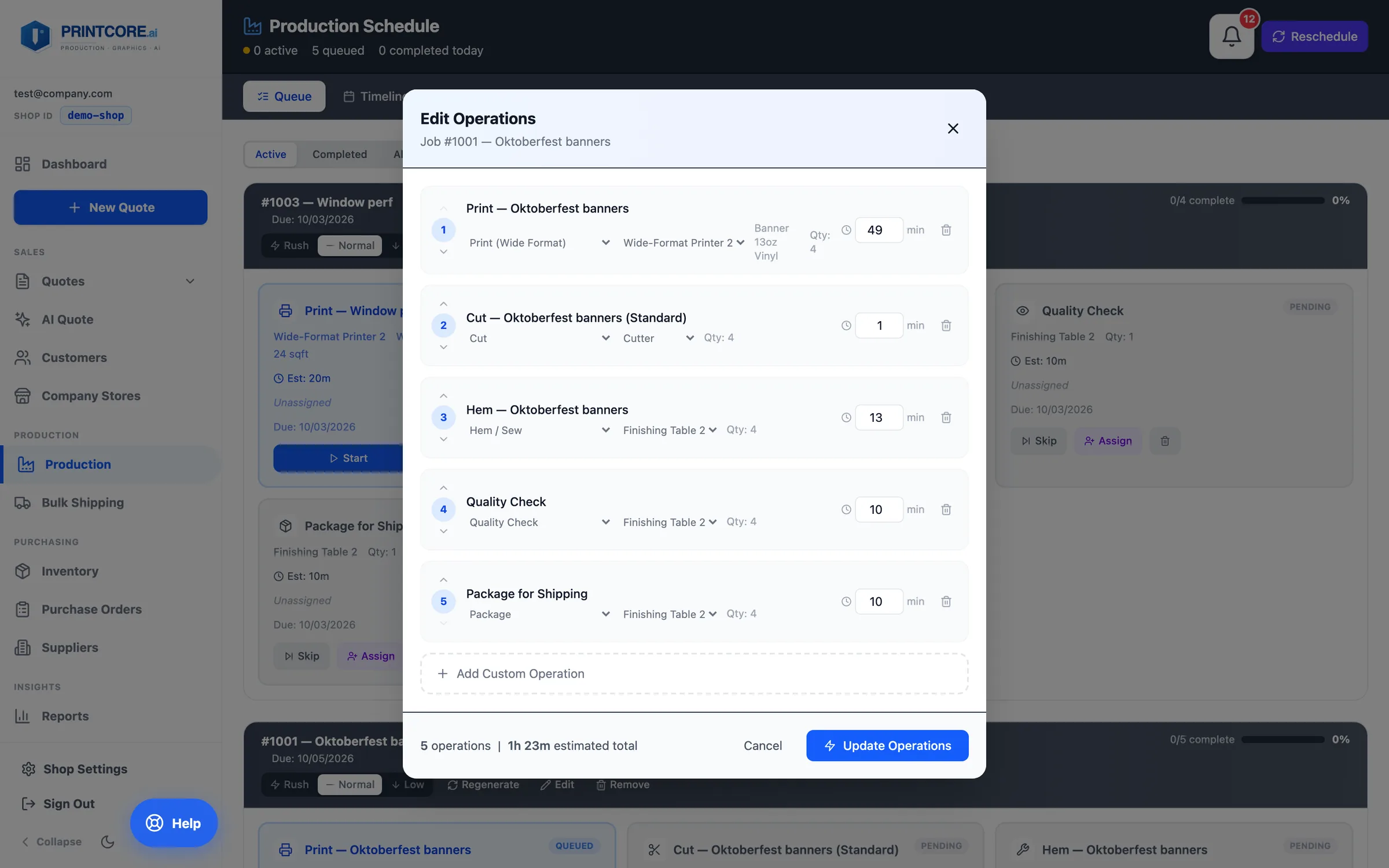1389x868 pixels.
Task: Click Update Operations button
Action: coord(887,745)
